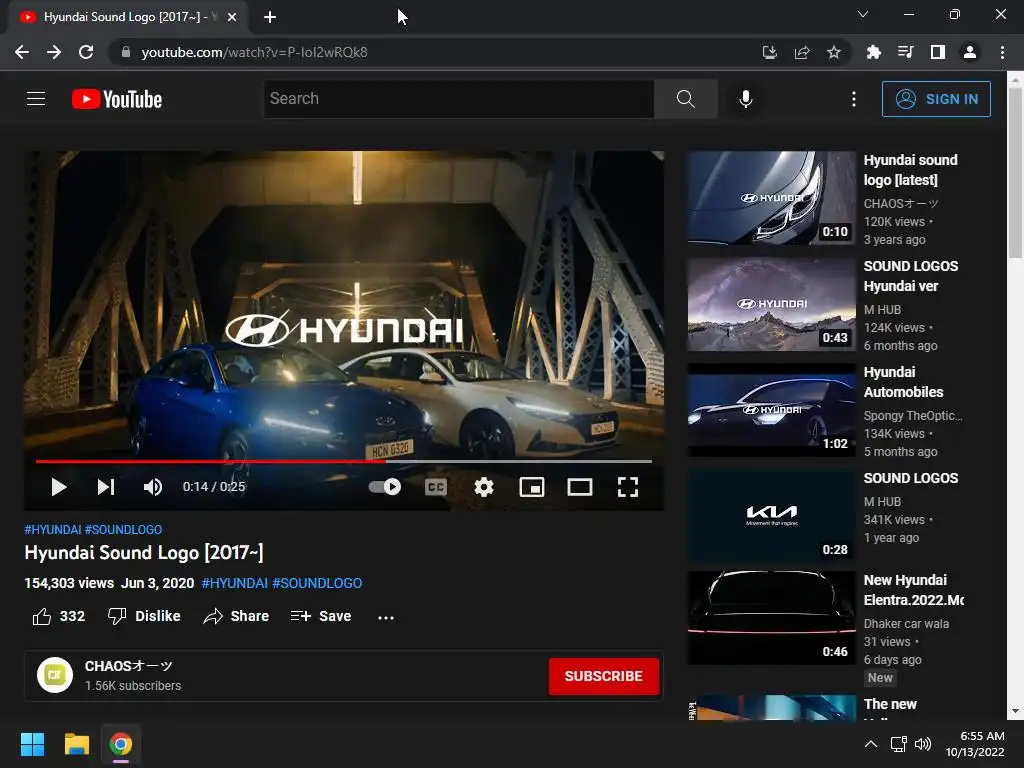
Task: Open tab search chevron dropdown
Action: point(863,14)
